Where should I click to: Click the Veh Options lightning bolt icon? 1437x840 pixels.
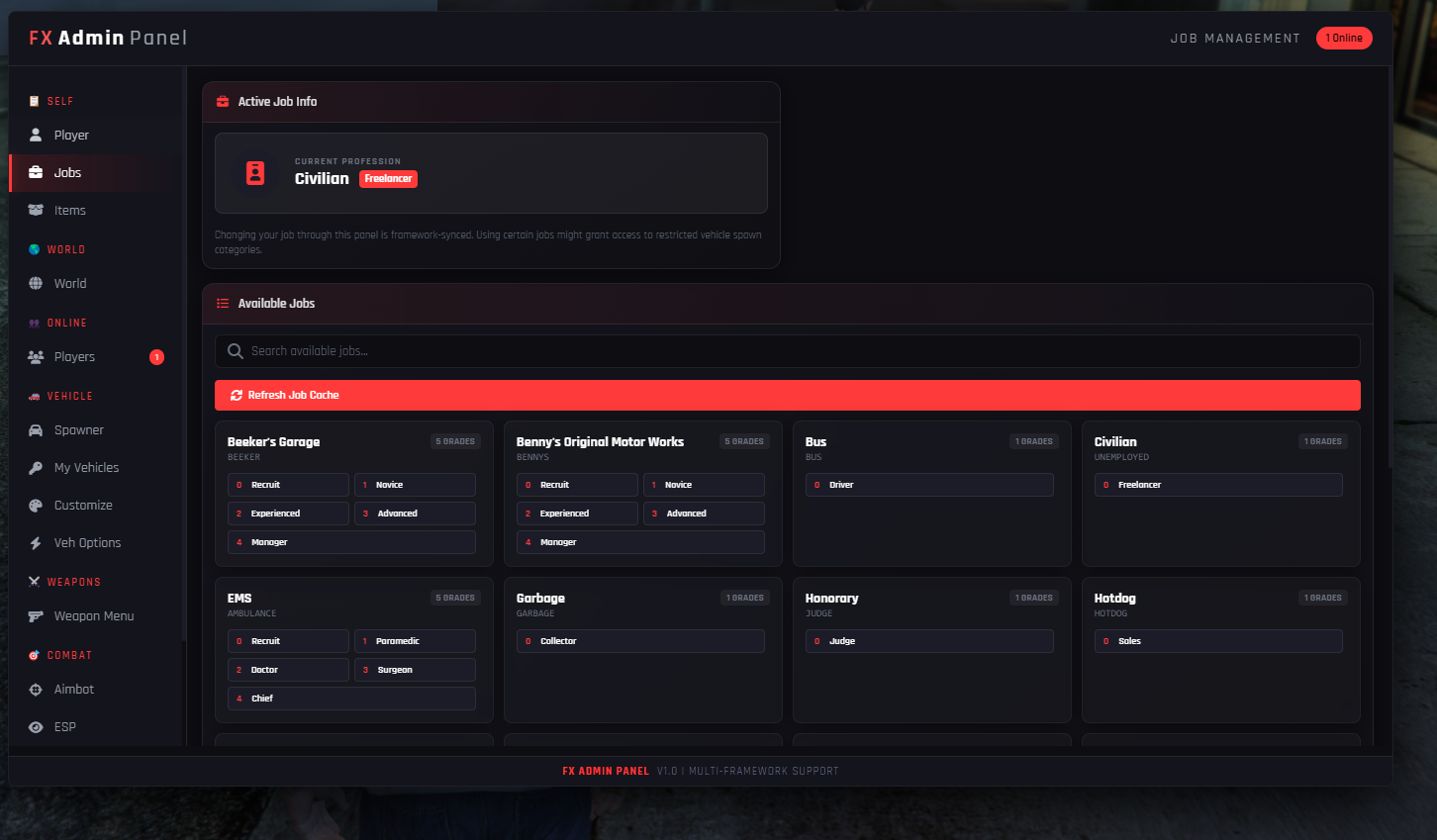(x=36, y=542)
